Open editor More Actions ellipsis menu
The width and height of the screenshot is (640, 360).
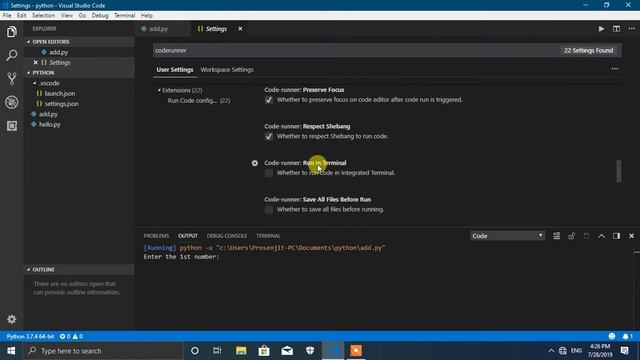(631, 29)
